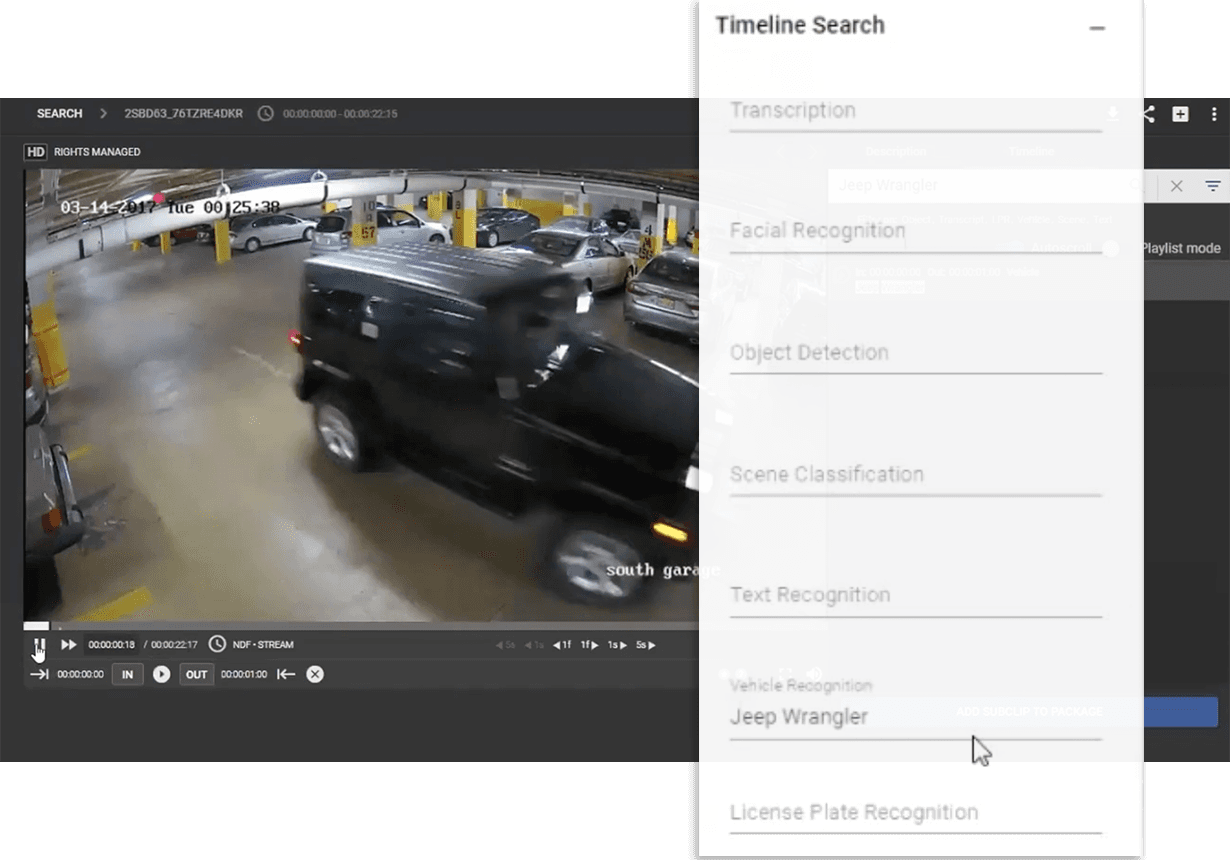The height and width of the screenshot is (860, 1230).
Task: Click the fast-forward double arrow icon
Action: pyautogui.click(x=69, y=645)
